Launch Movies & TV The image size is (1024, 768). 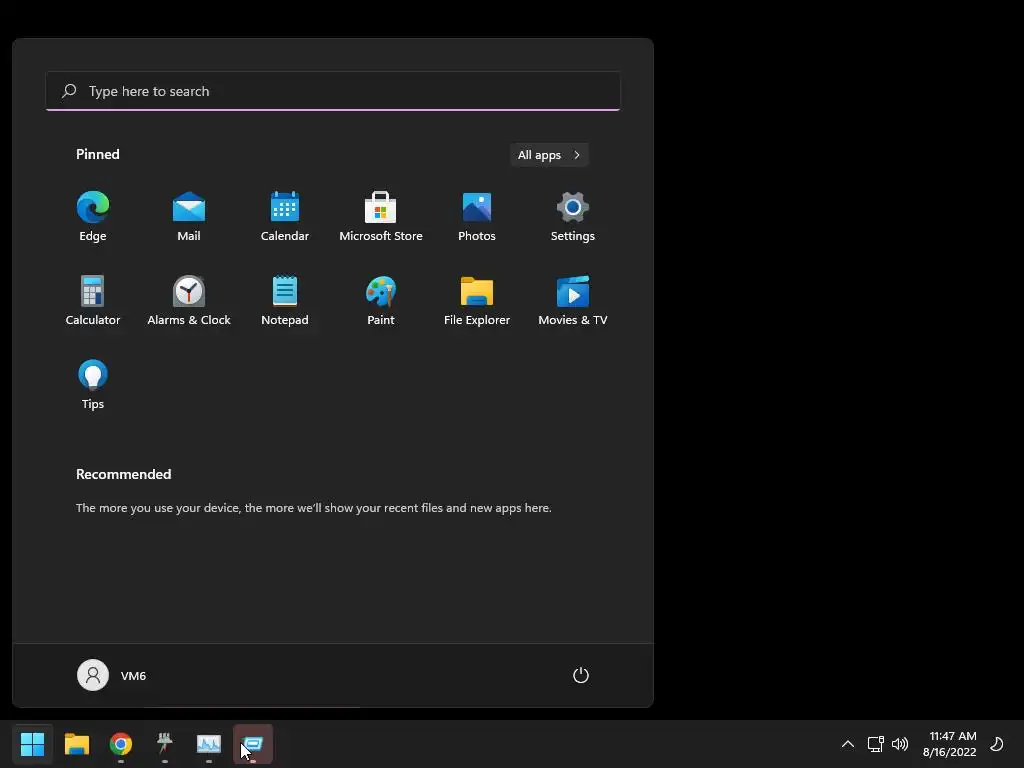pyautogui.click(x=573, y=300)
